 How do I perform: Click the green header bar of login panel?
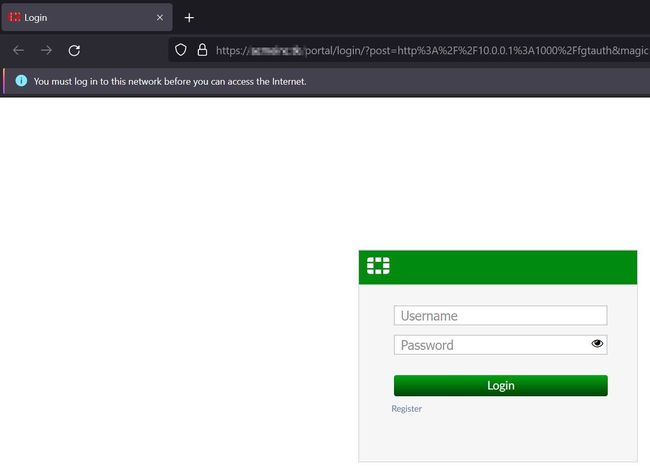[498, 267]
